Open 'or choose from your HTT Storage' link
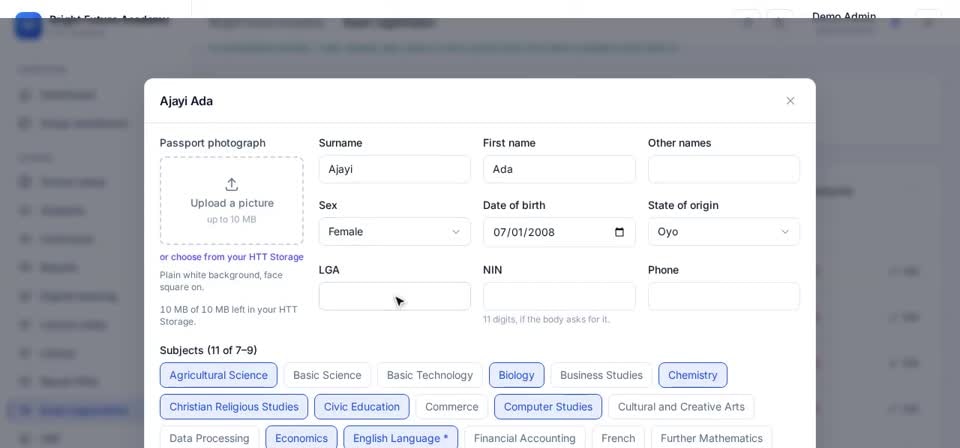This screenshot has height=448, width=960. click(x=231, y=257)
